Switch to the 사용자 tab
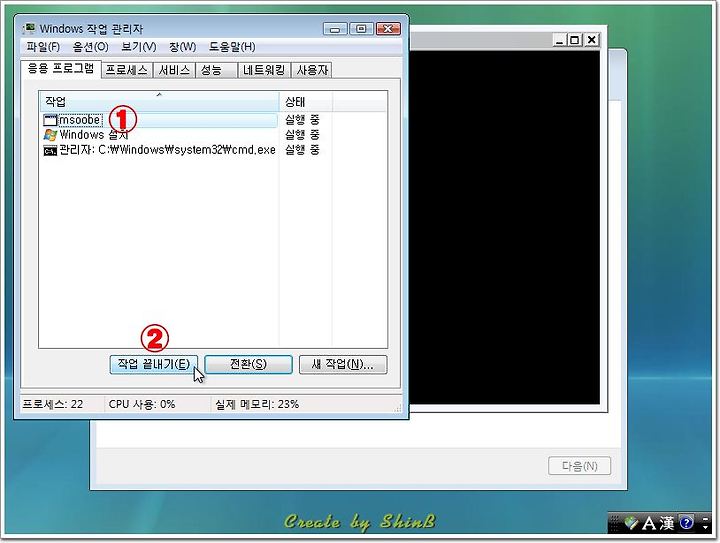The width and height of the screenshot is (720, 543). coord(312,70)
